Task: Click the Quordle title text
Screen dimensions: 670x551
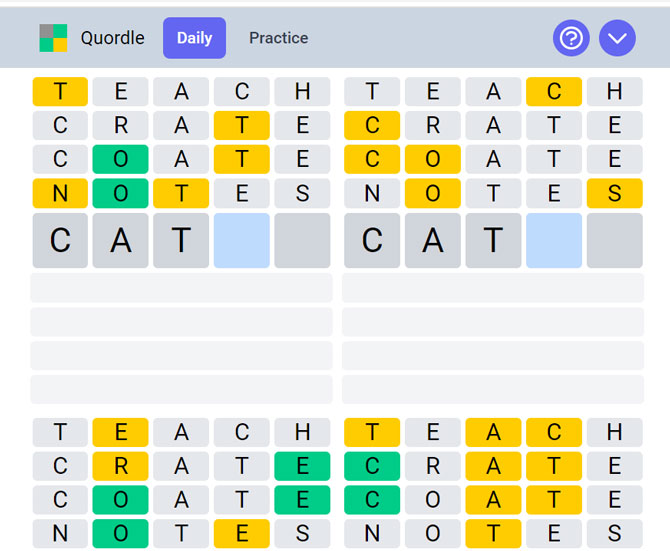Action: point(112,38)
